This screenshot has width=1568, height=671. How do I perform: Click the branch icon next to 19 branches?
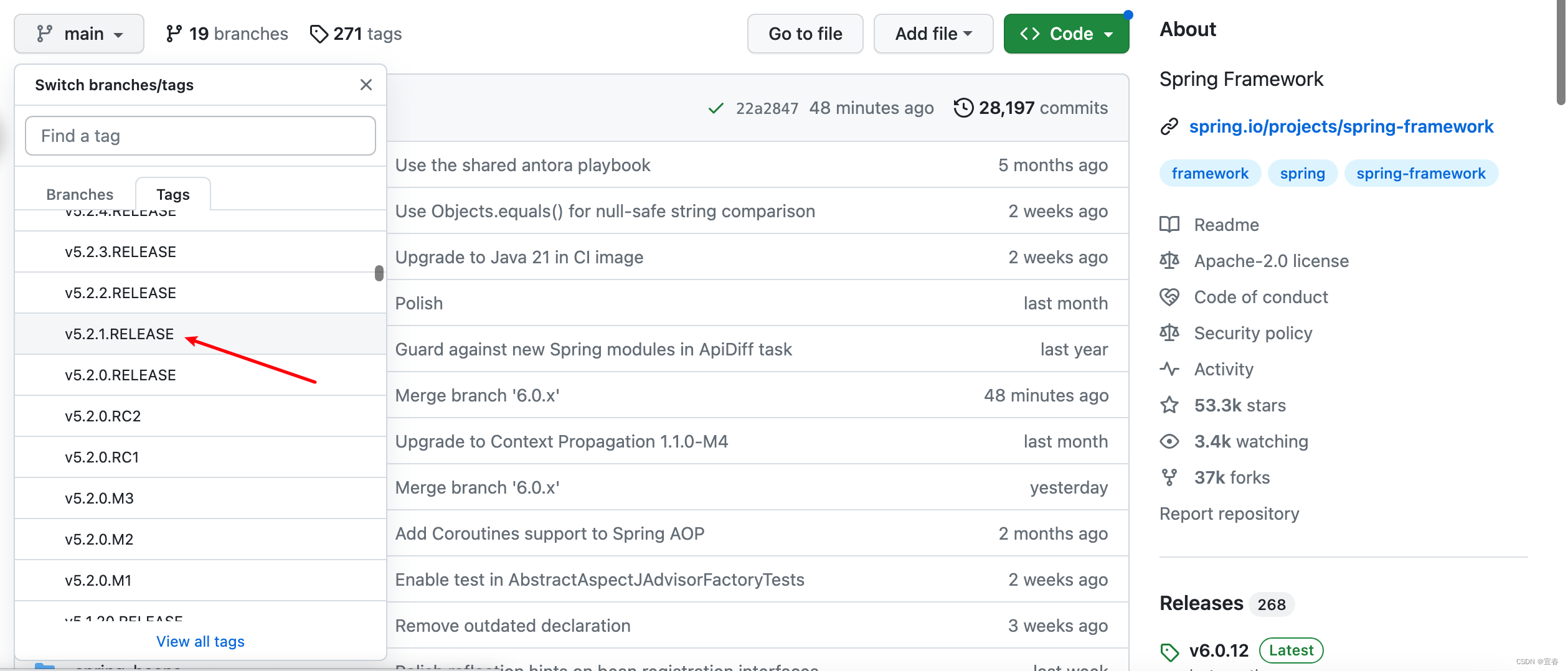(x=174, y=34)
